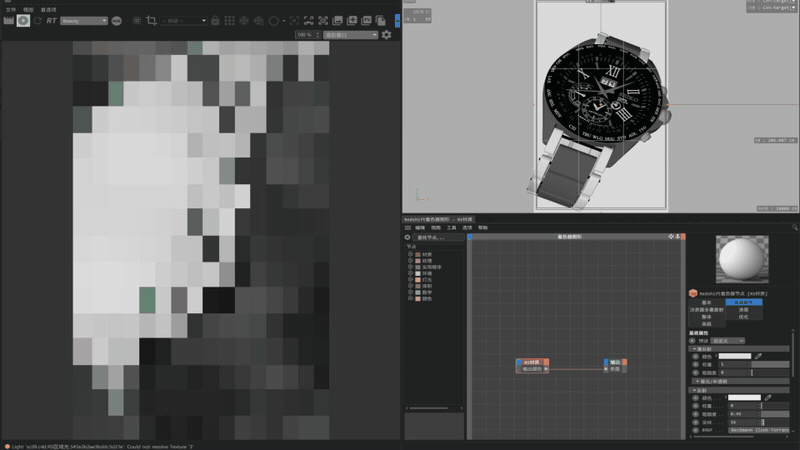The image size is (800, 450).
Task: Switch to the 优化 tab
Action: coord(744,317)
